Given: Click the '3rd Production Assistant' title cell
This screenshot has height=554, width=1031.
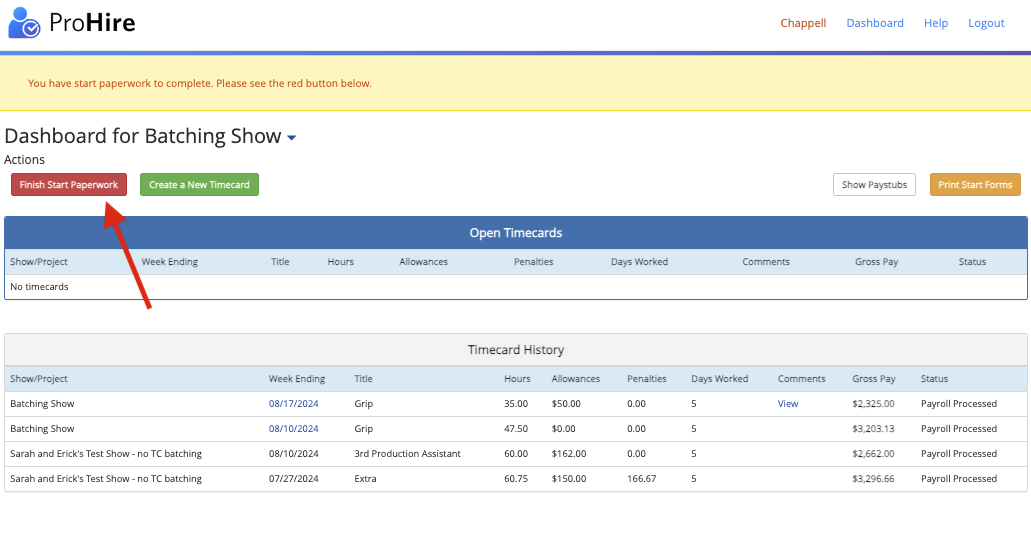Looking at the screenshot, I should (x=408, y=453).
